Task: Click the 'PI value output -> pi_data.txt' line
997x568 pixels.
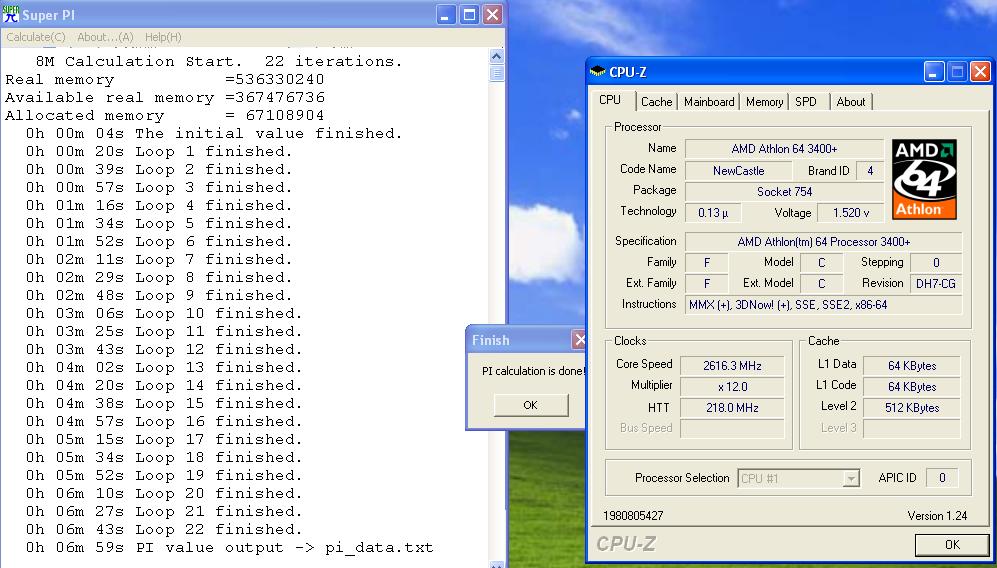Action: [230, 548]
